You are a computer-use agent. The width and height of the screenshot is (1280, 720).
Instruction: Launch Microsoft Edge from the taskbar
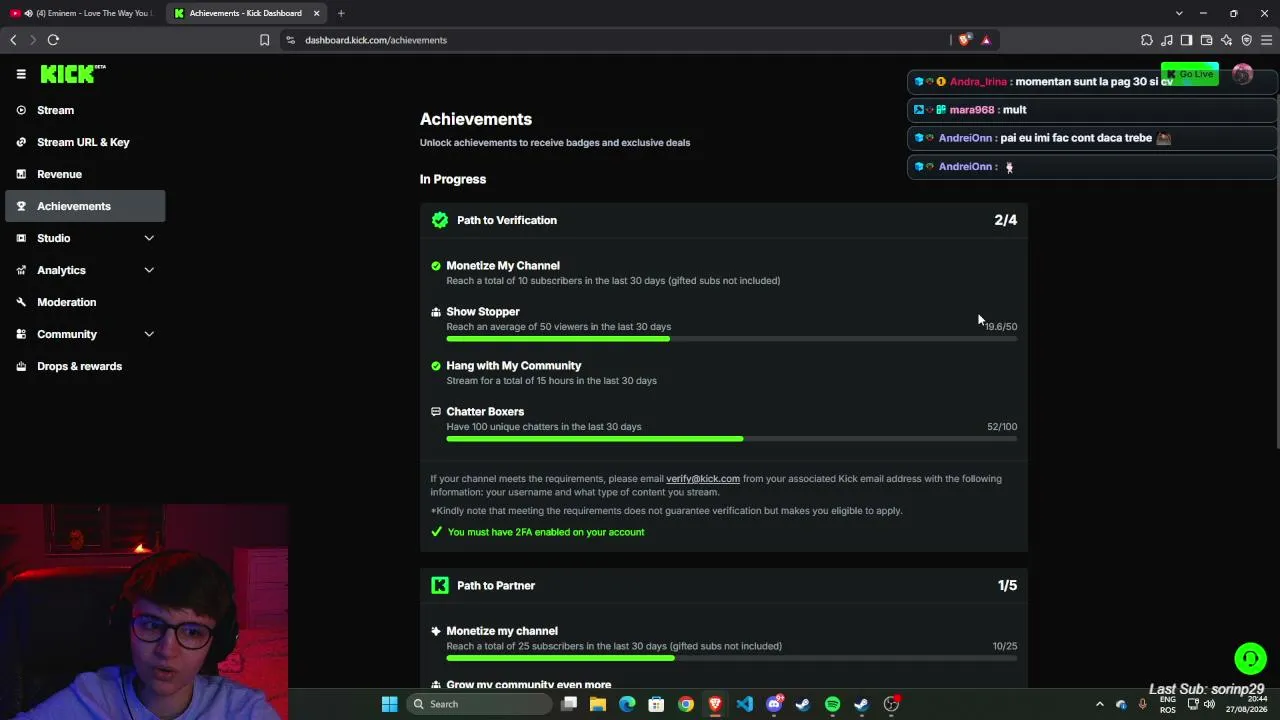click(627, 704)
